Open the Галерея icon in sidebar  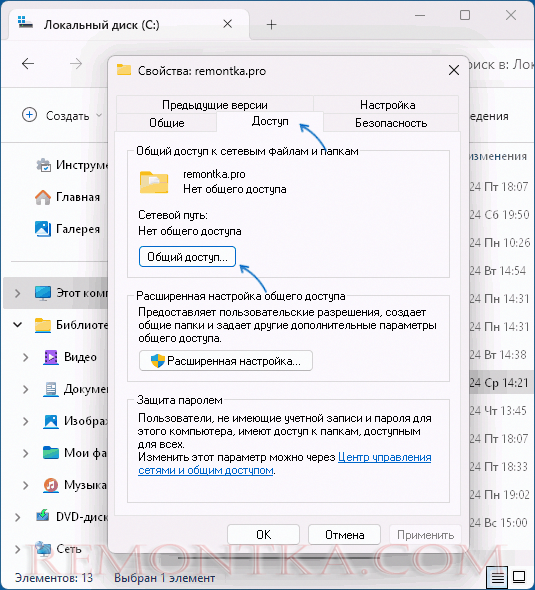43,229
